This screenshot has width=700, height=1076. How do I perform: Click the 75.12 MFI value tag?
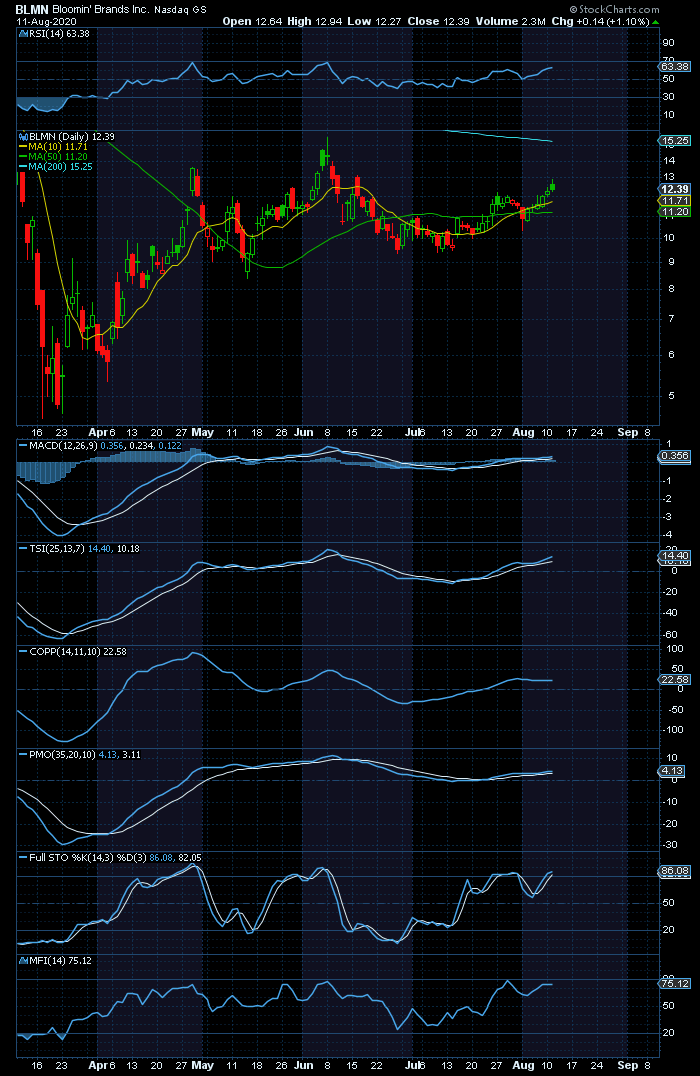[x=675, y=983]
